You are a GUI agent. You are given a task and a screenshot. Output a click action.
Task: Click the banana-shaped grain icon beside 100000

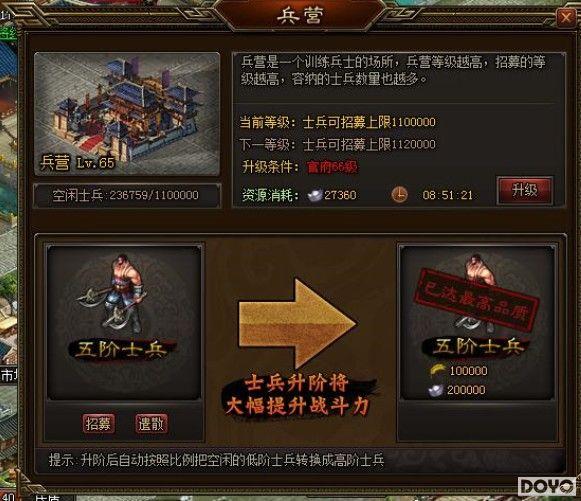point(438,370)
